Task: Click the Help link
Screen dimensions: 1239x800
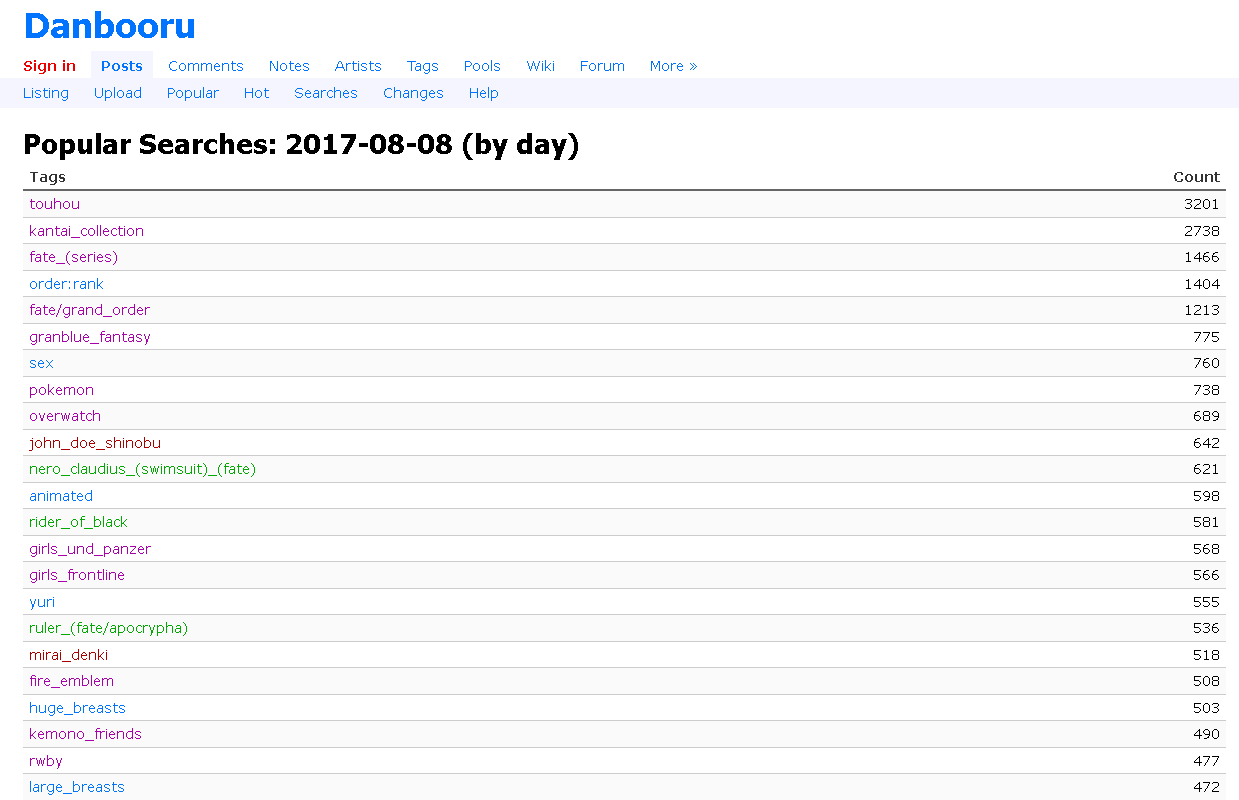Action: coord(483,93)
